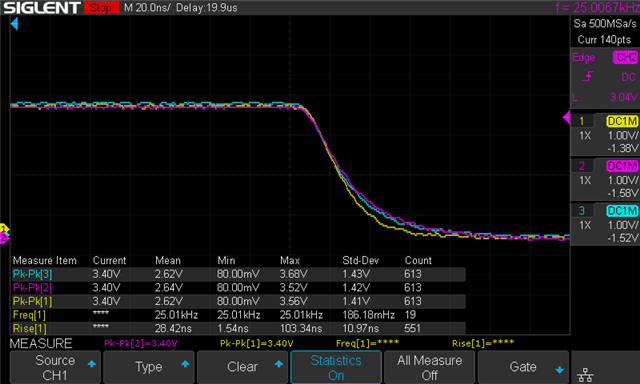Screen dimensions: 640x384
Task: Select the Freq[1] measurement row label
Action: pos(29,315)
